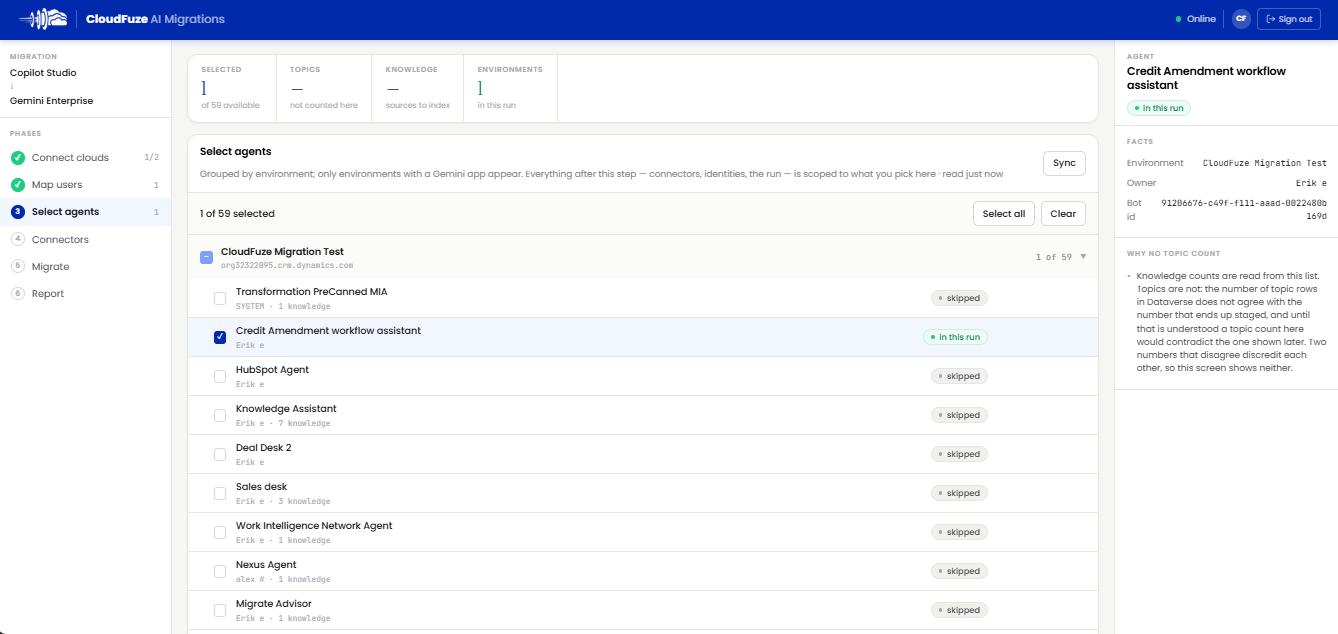Screen dimensions: 1338x634
Task: Click the step 5 Migrate circle
Action: (17, 266)
